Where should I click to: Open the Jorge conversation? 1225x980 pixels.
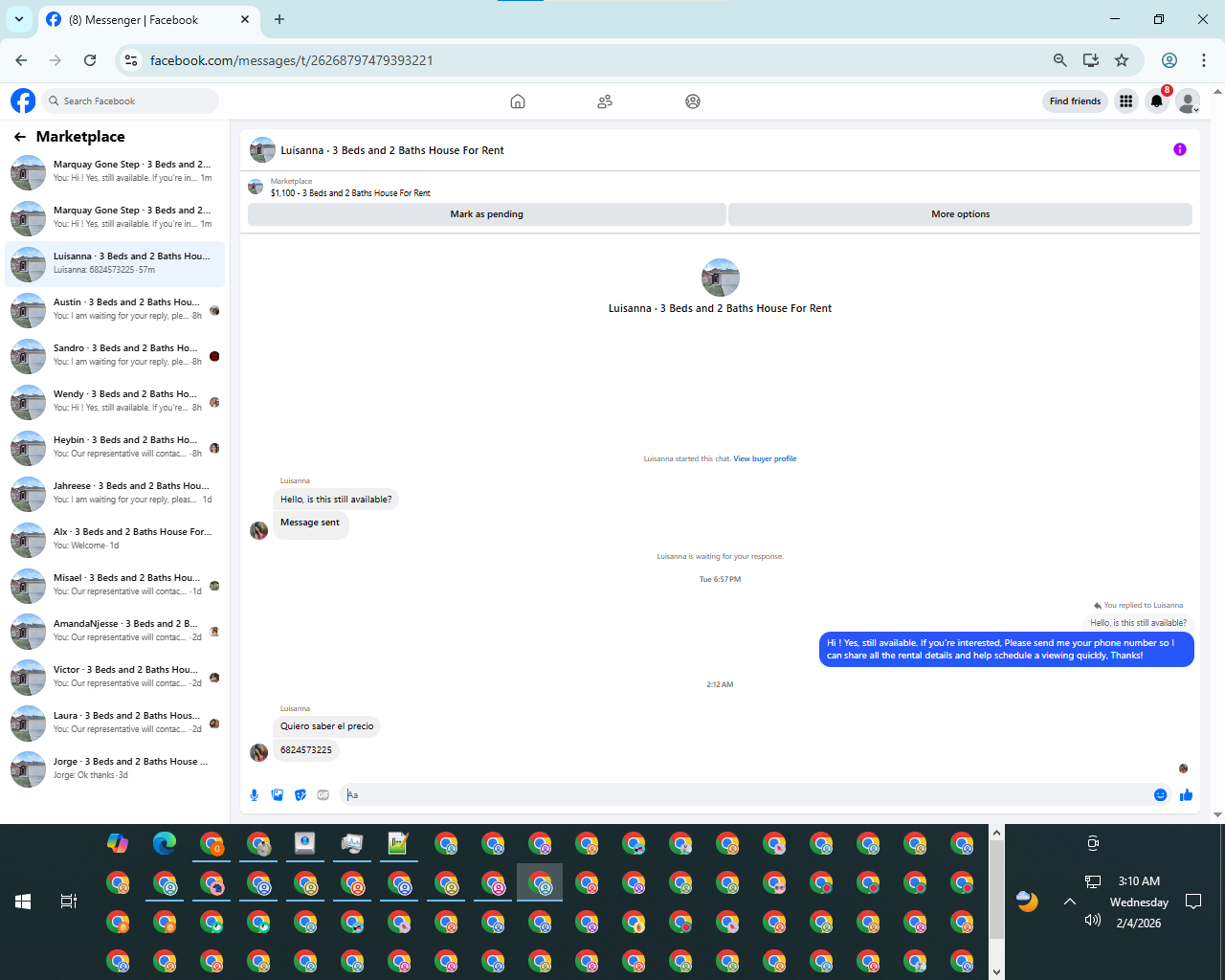[x=115, y=769]
